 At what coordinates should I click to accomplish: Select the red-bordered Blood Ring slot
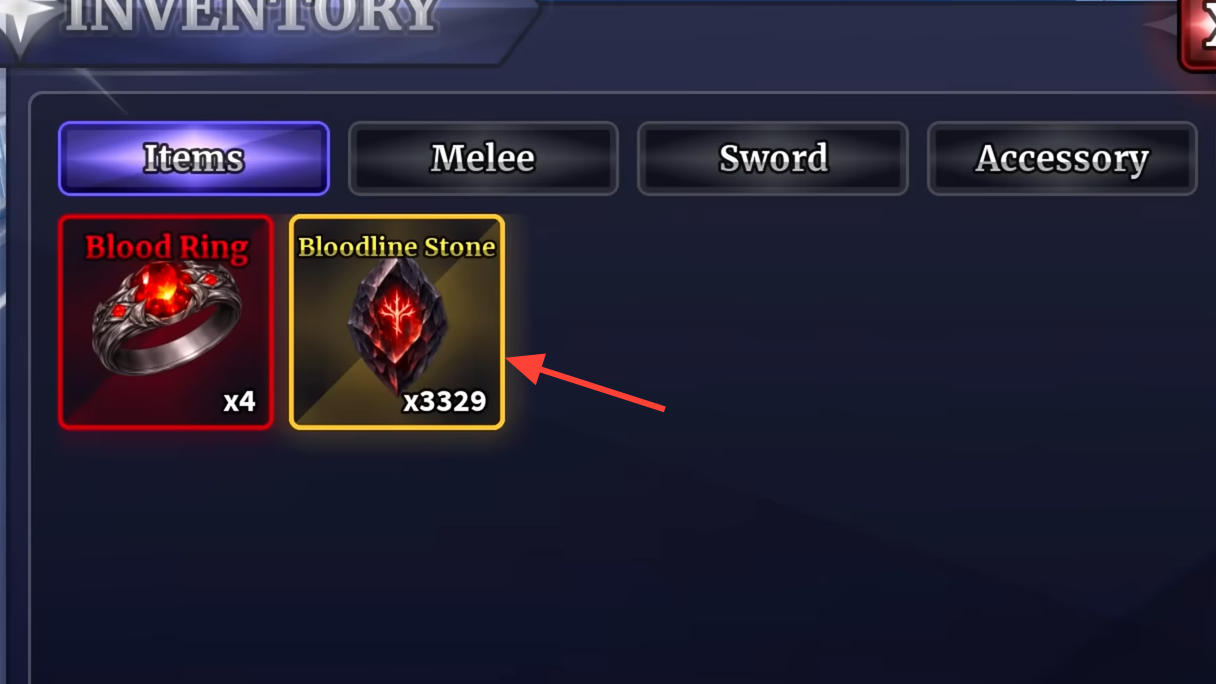166,322
